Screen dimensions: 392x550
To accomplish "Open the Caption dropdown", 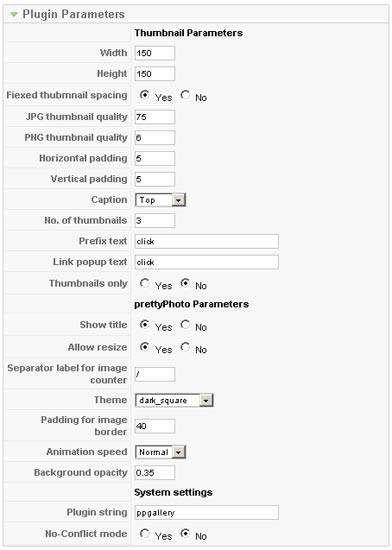I will (x=160, y=200).
